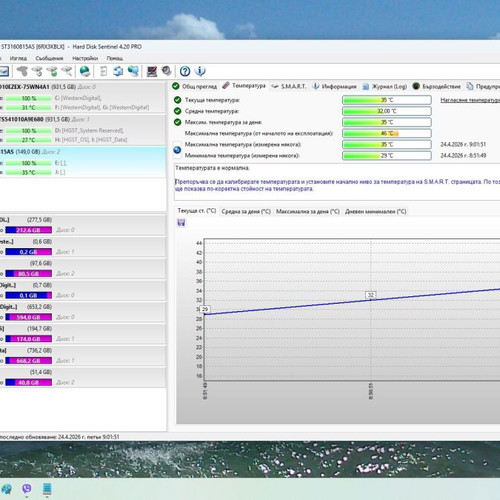The height and width of the screenshot is (500, 500).
Task: Open the Настройки menu
Action: (85, 58)
